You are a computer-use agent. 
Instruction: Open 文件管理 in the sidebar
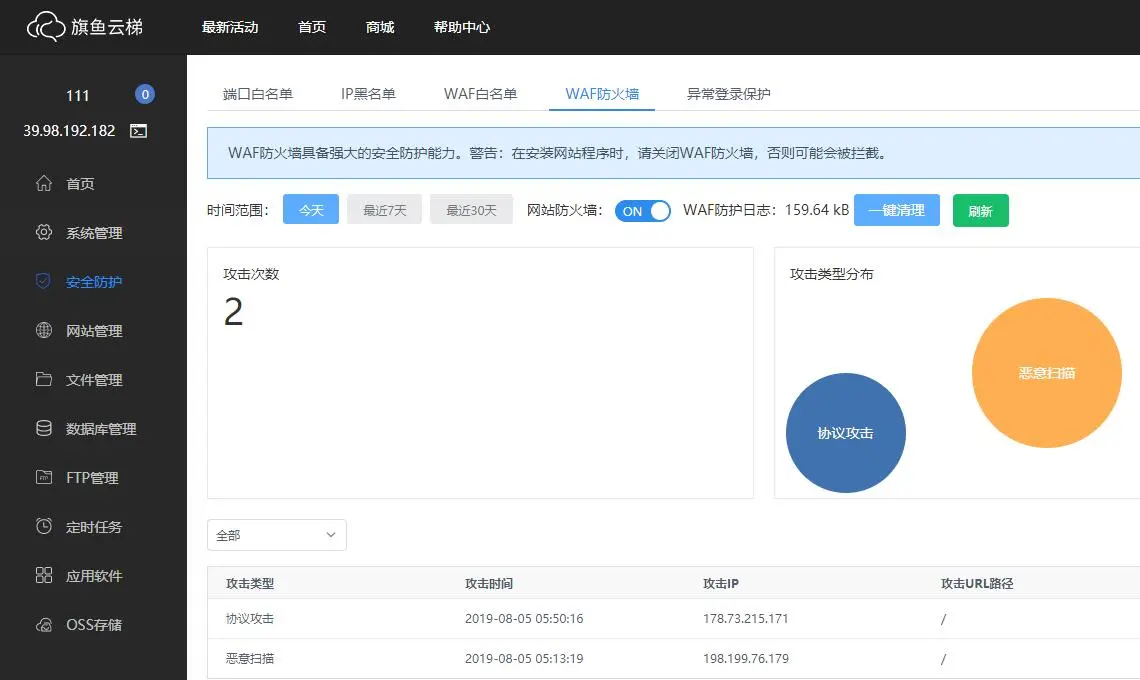pos(94,380)
